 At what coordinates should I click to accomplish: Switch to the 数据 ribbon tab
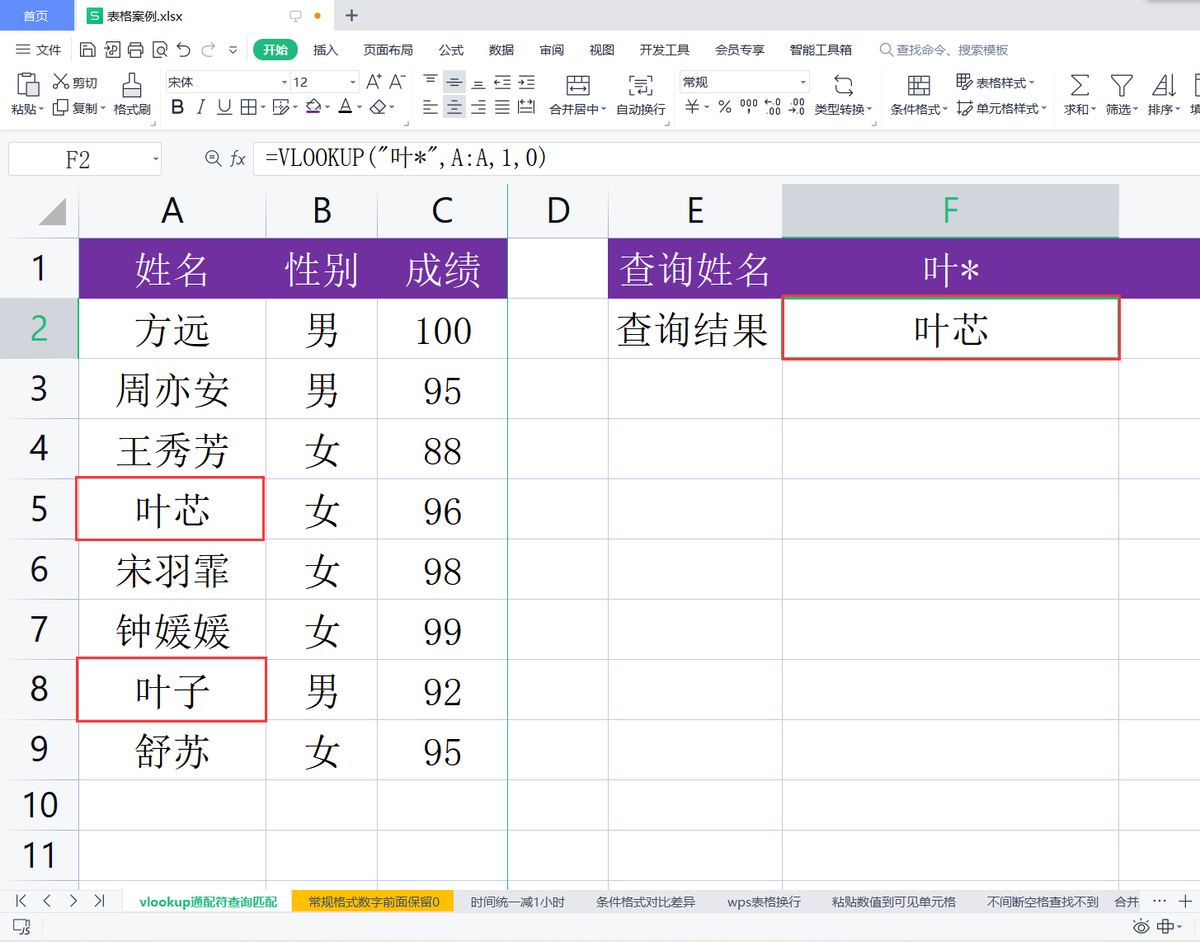501,49
